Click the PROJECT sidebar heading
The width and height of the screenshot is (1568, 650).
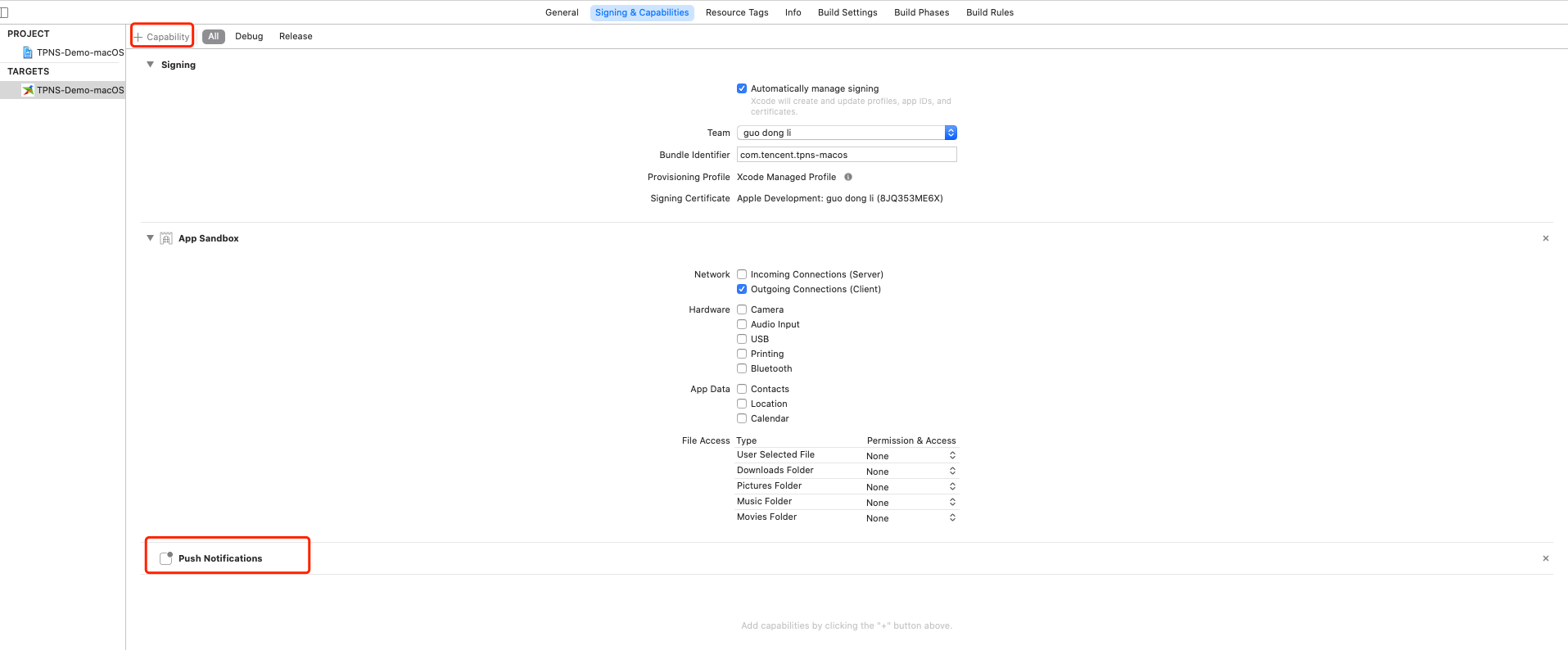click(x=29, y=34)
